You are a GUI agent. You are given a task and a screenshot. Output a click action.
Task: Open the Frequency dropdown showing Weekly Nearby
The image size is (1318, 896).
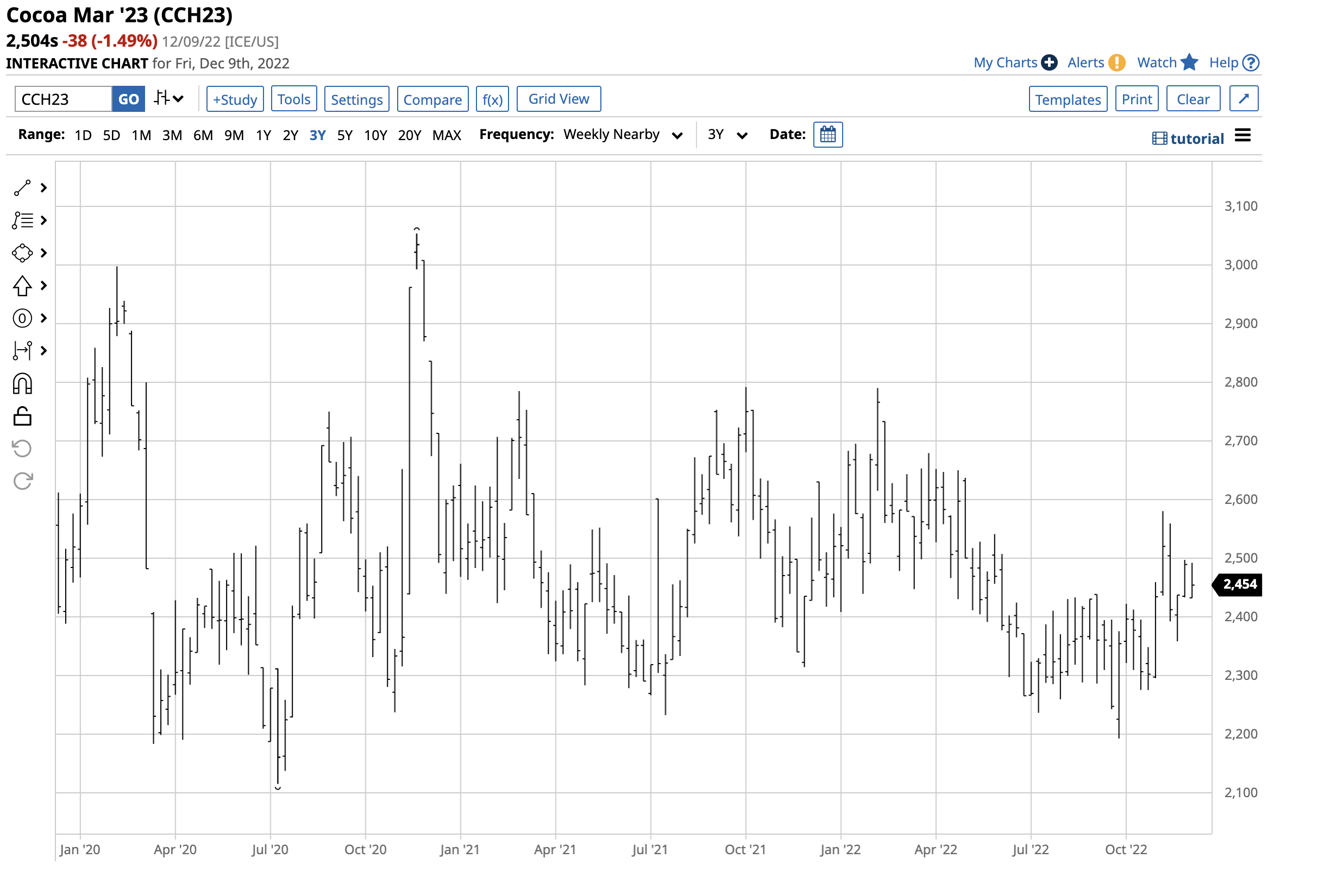[x=622, y=135]
